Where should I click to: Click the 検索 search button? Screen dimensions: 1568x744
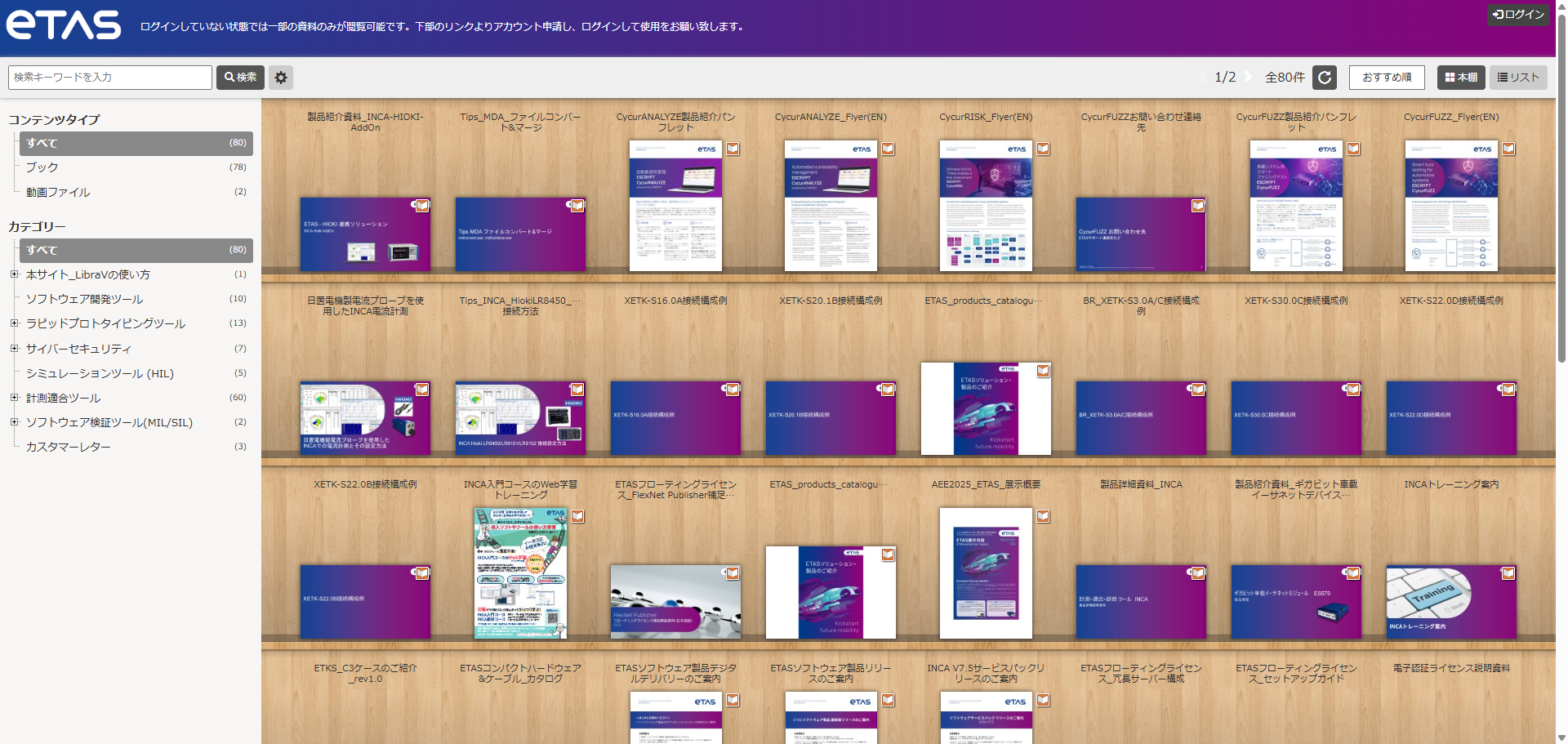point(240,78)
